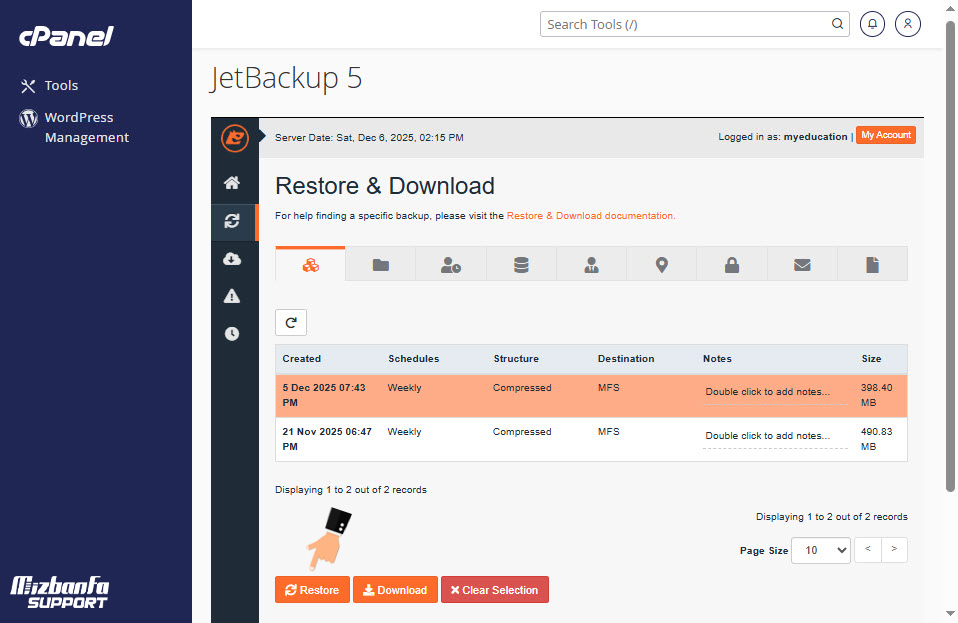Click the Download button
This screenshot has width=958, height=623.
(394, 590)
